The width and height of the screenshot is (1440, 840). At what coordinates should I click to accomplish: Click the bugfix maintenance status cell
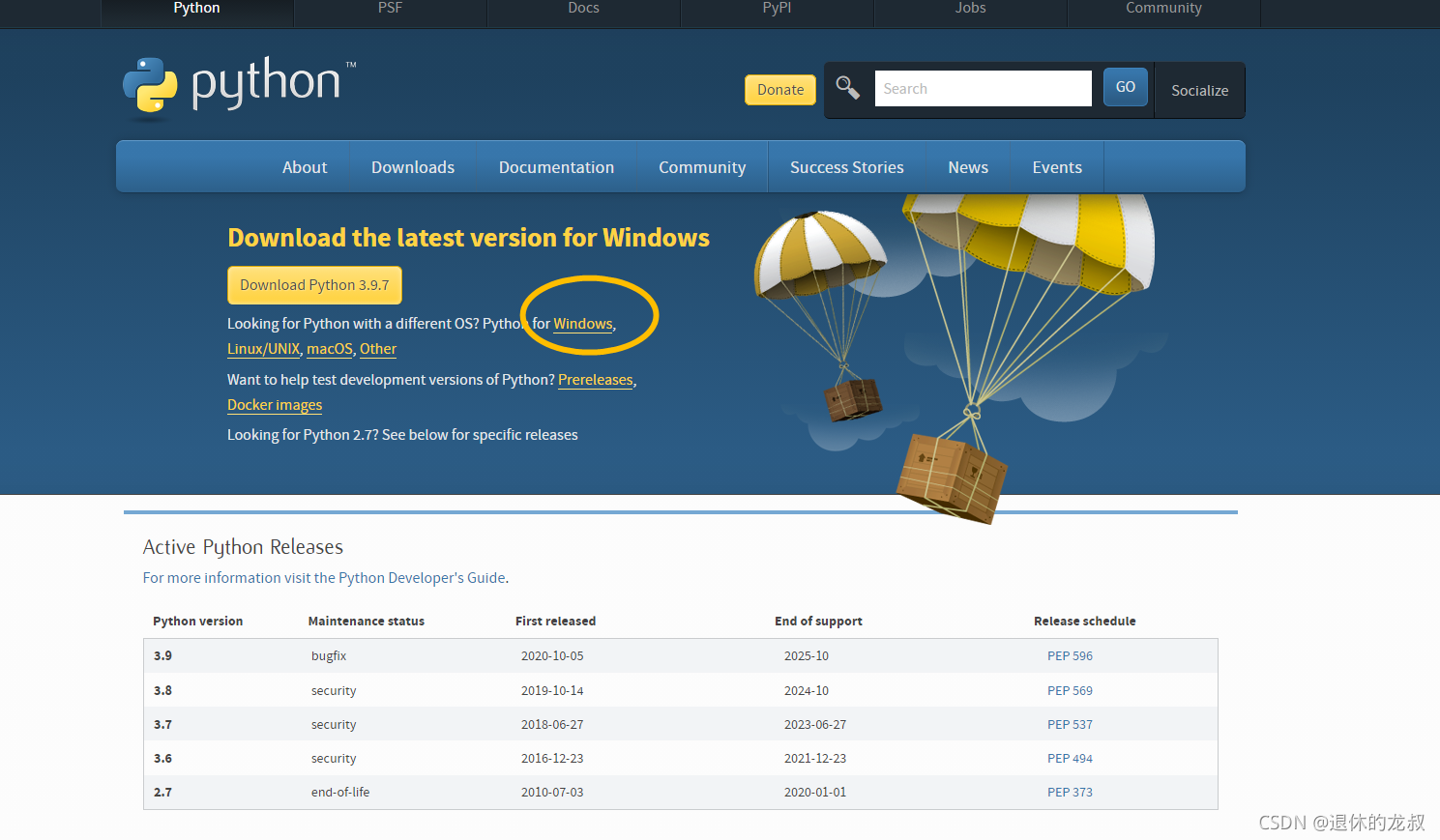pyautogui.click(x=329, y=656)
